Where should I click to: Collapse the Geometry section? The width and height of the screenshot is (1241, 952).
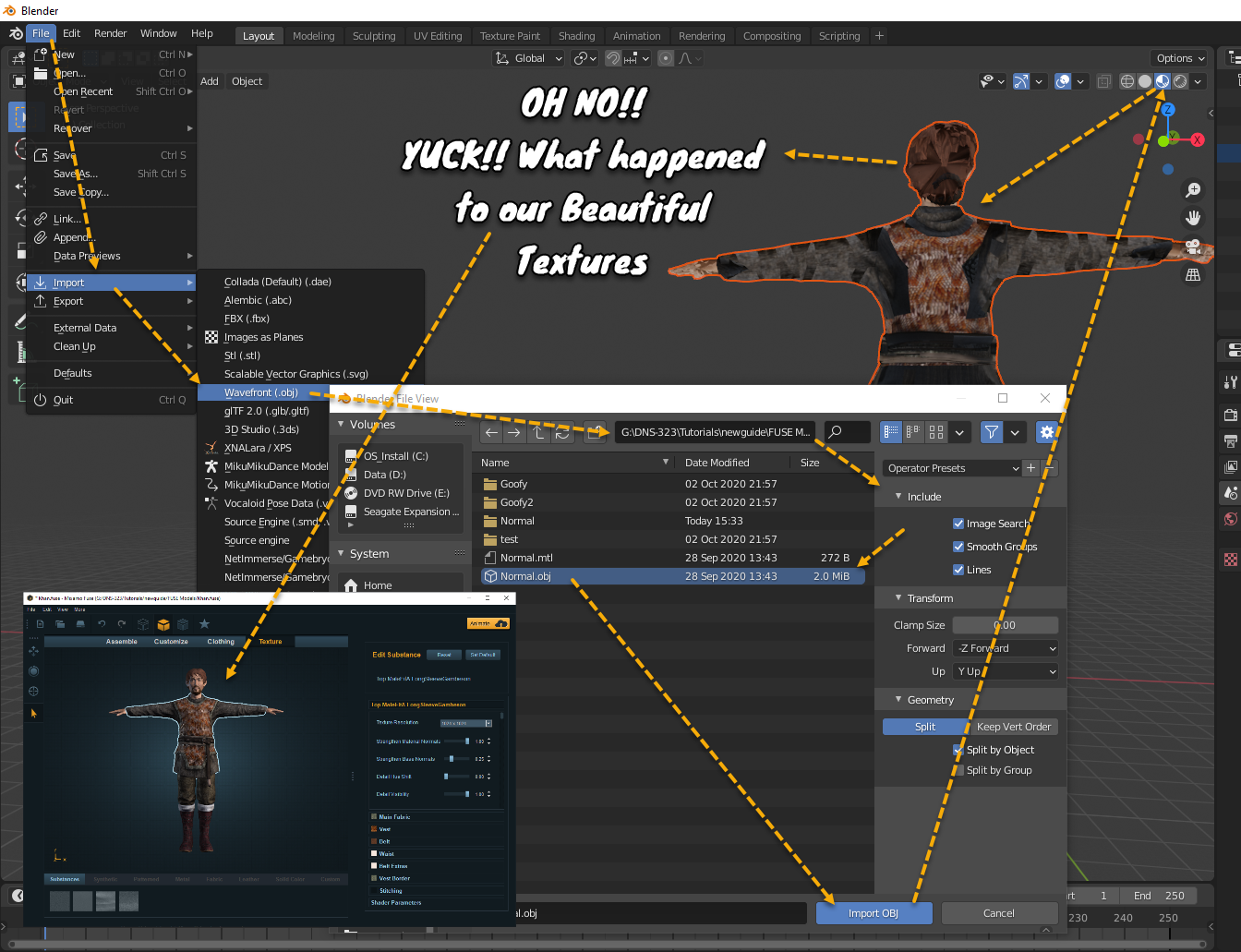coord(898,700)
